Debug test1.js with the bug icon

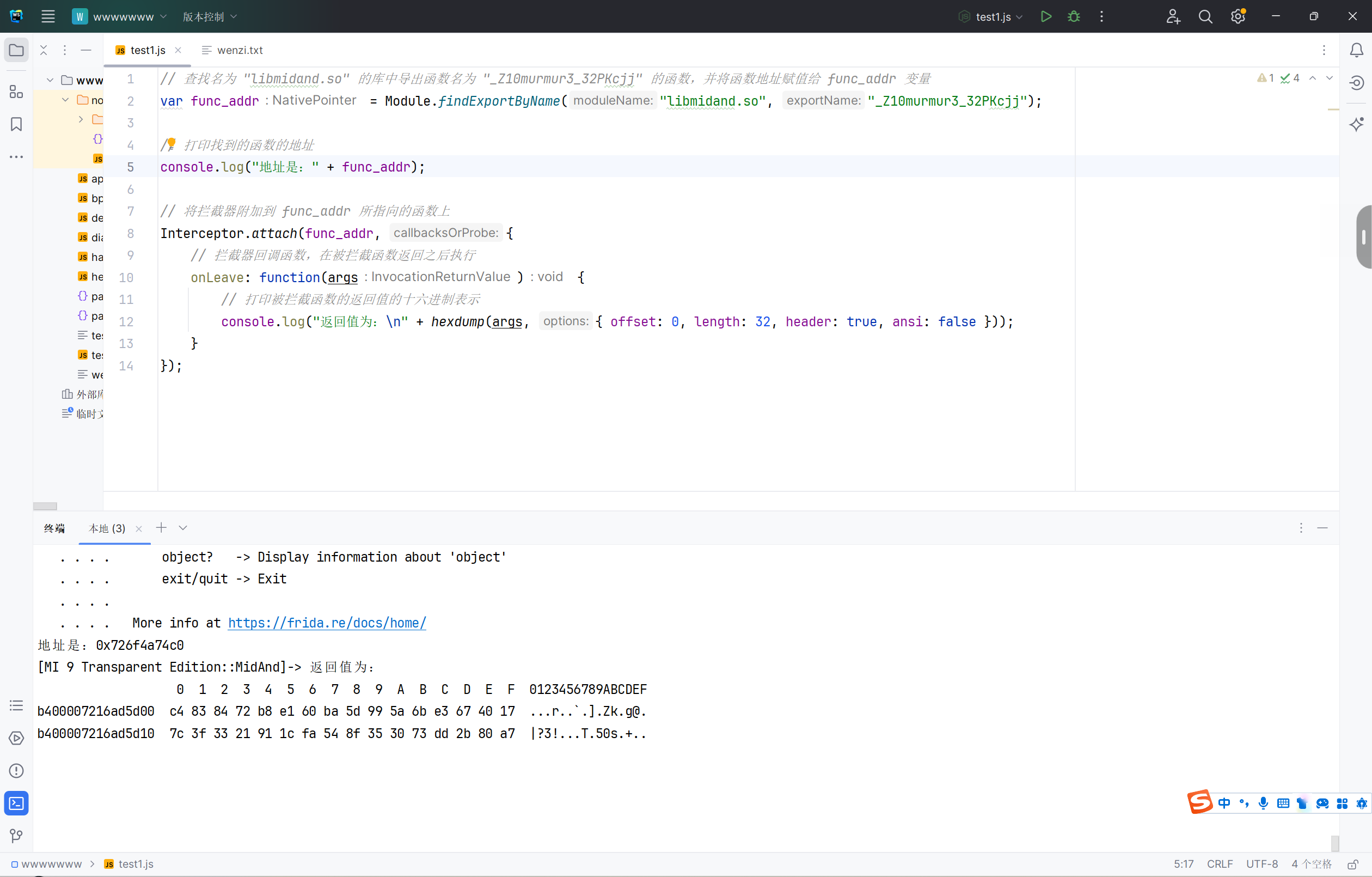pos(1074,16)
